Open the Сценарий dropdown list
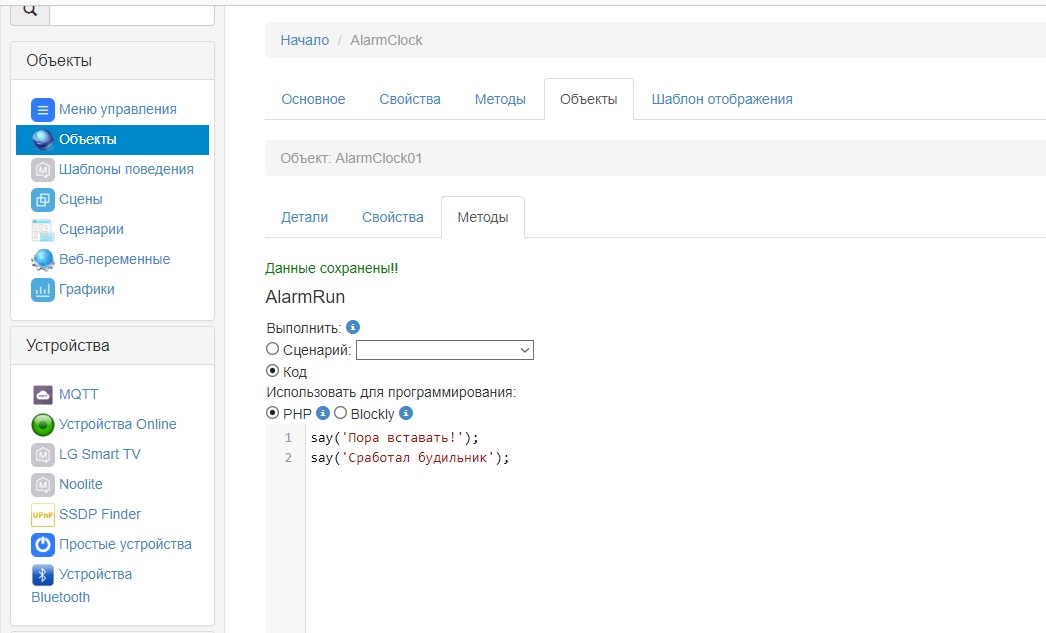Screen dimensions: 1046x633 [x=444, y=350]
